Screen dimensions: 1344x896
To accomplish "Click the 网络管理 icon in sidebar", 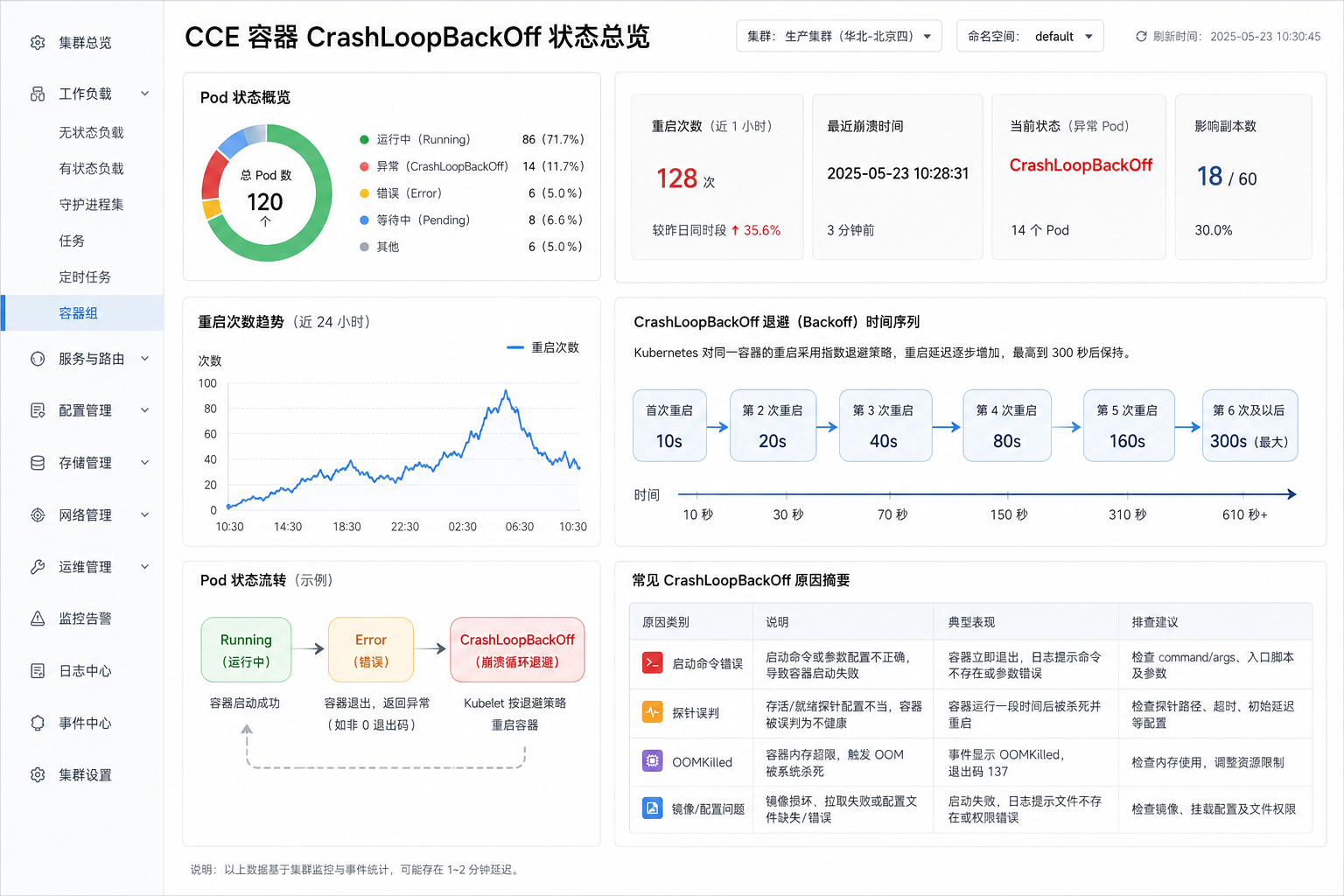I will point(38,515).
